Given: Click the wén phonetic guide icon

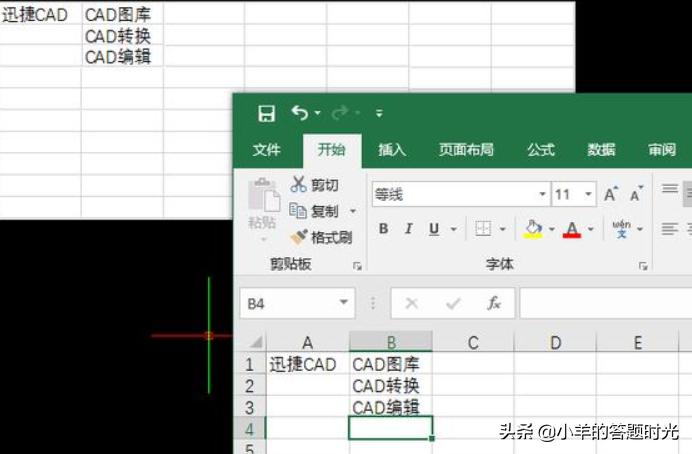Looking at the screenshot, I should tap(621, 229).
